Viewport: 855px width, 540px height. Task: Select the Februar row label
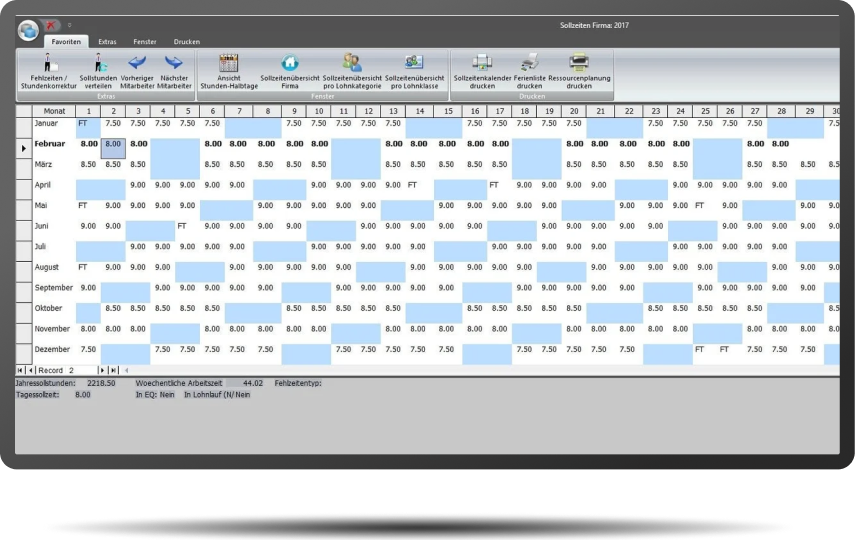[x=50, y=144]
